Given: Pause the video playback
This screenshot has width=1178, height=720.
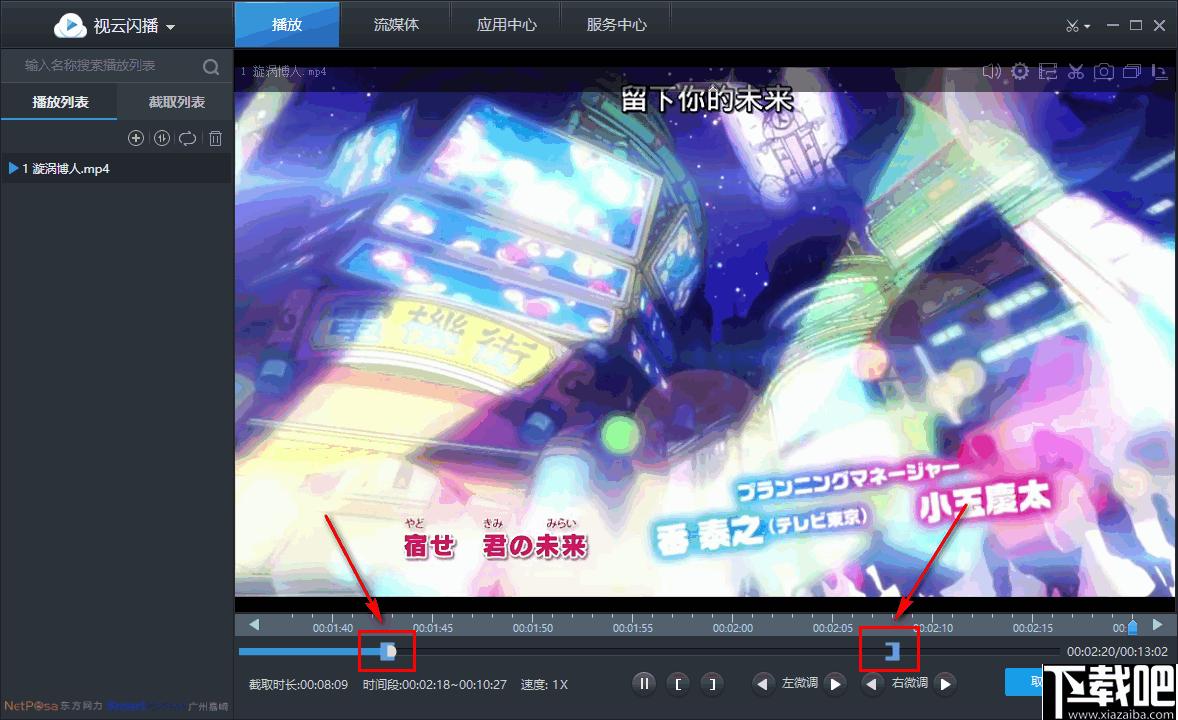Looking at the screenshot, I should pyautogui.click(x=644, y=684).
